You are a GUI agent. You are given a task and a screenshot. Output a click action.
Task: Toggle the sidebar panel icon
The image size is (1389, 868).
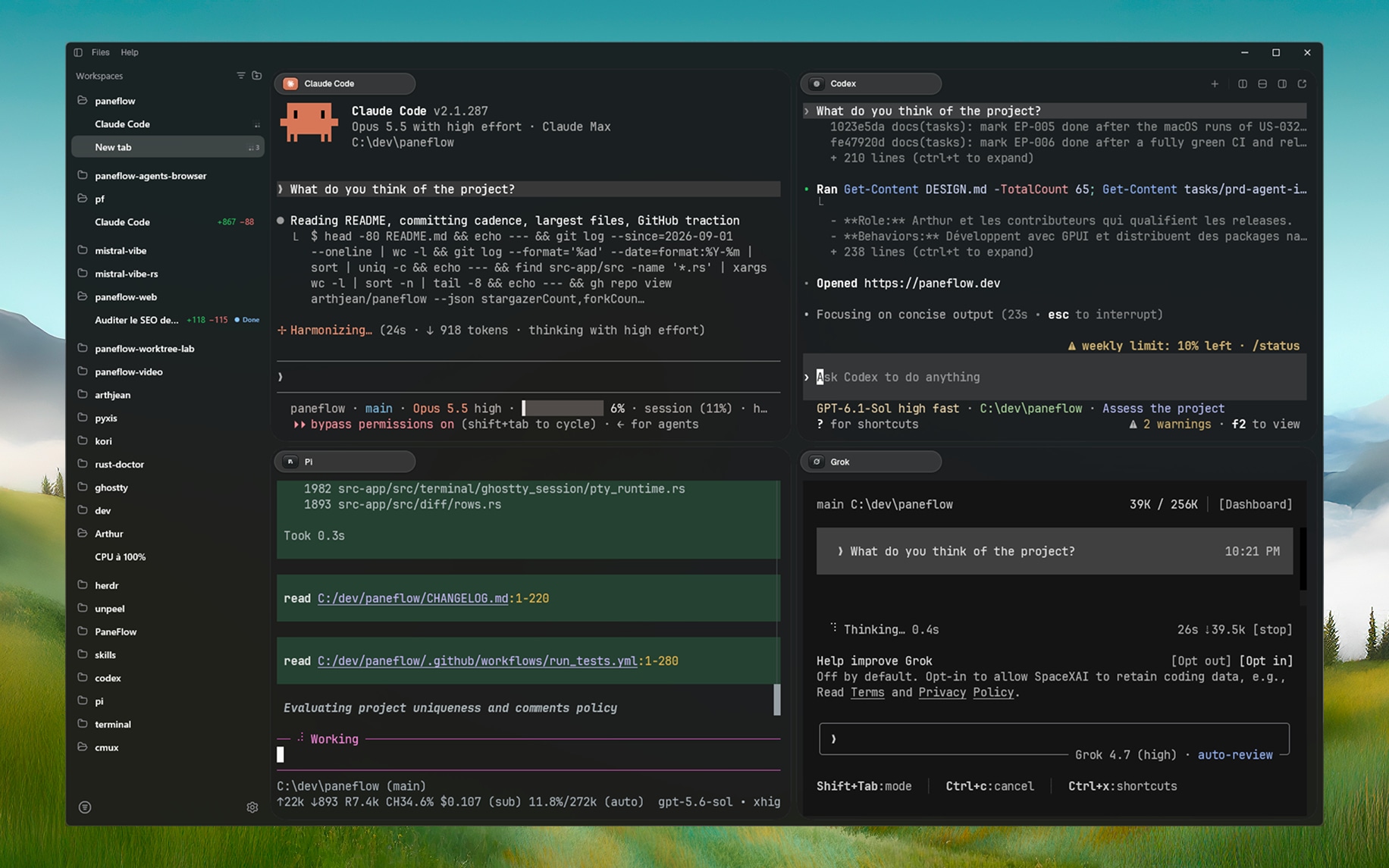point(78,52)
